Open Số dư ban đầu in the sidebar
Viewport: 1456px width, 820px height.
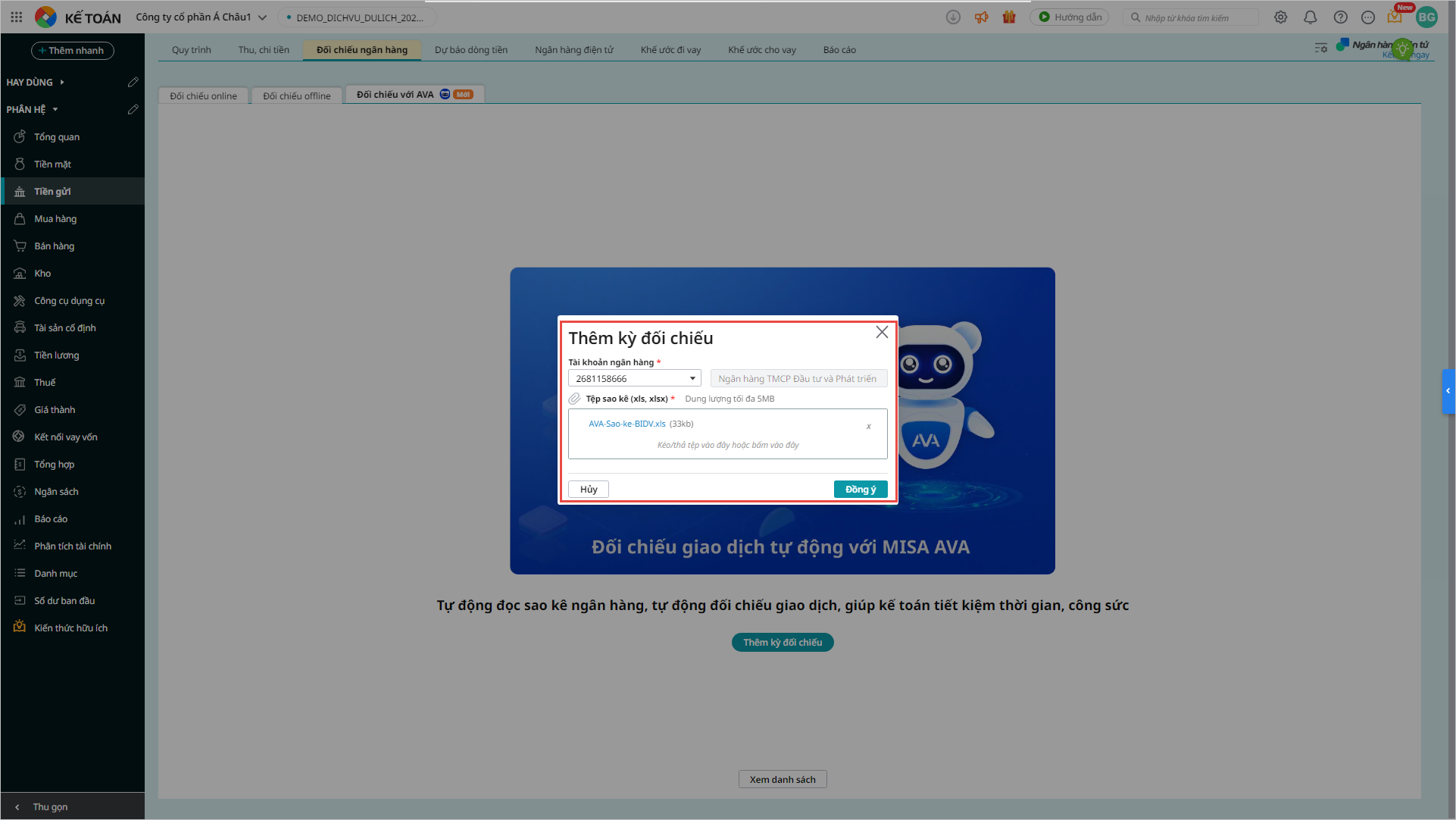73,600
